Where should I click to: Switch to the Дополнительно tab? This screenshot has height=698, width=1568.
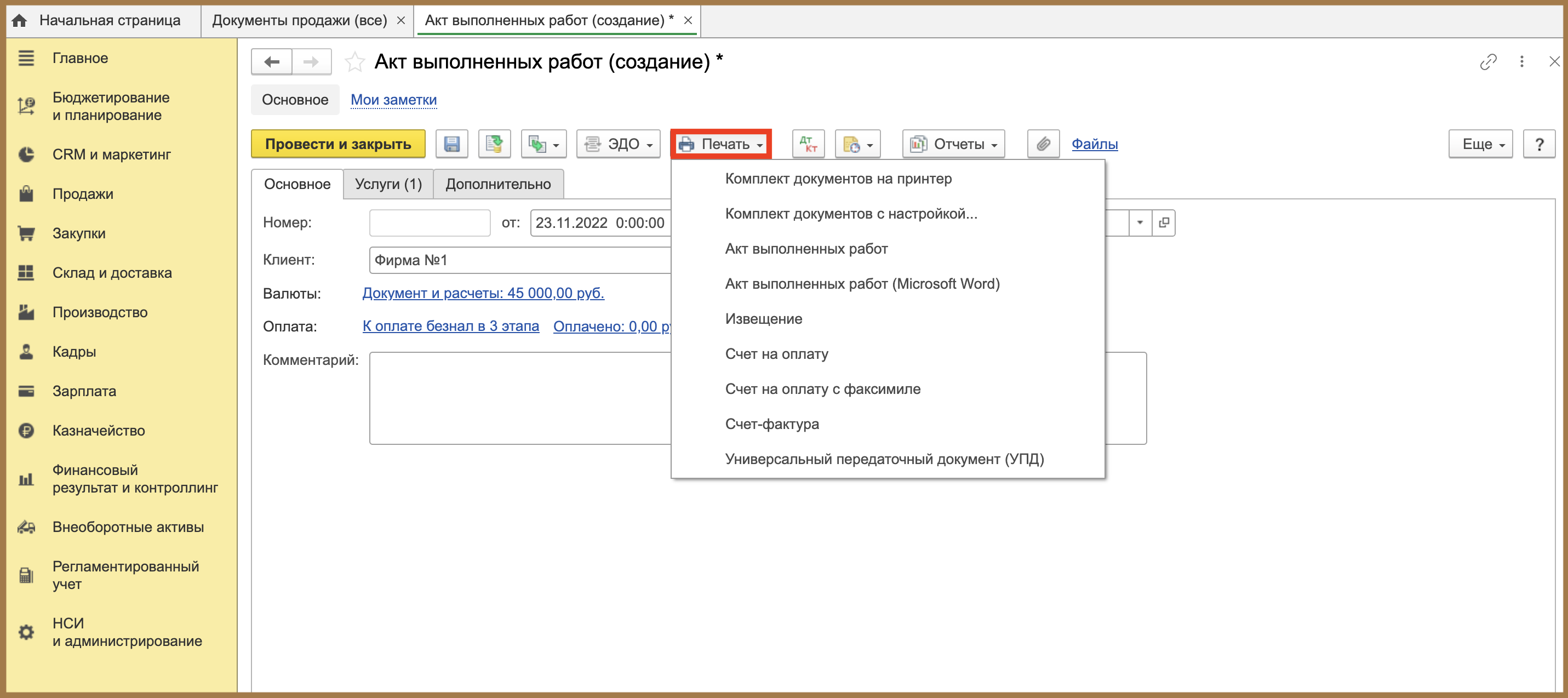click(498, 185)
